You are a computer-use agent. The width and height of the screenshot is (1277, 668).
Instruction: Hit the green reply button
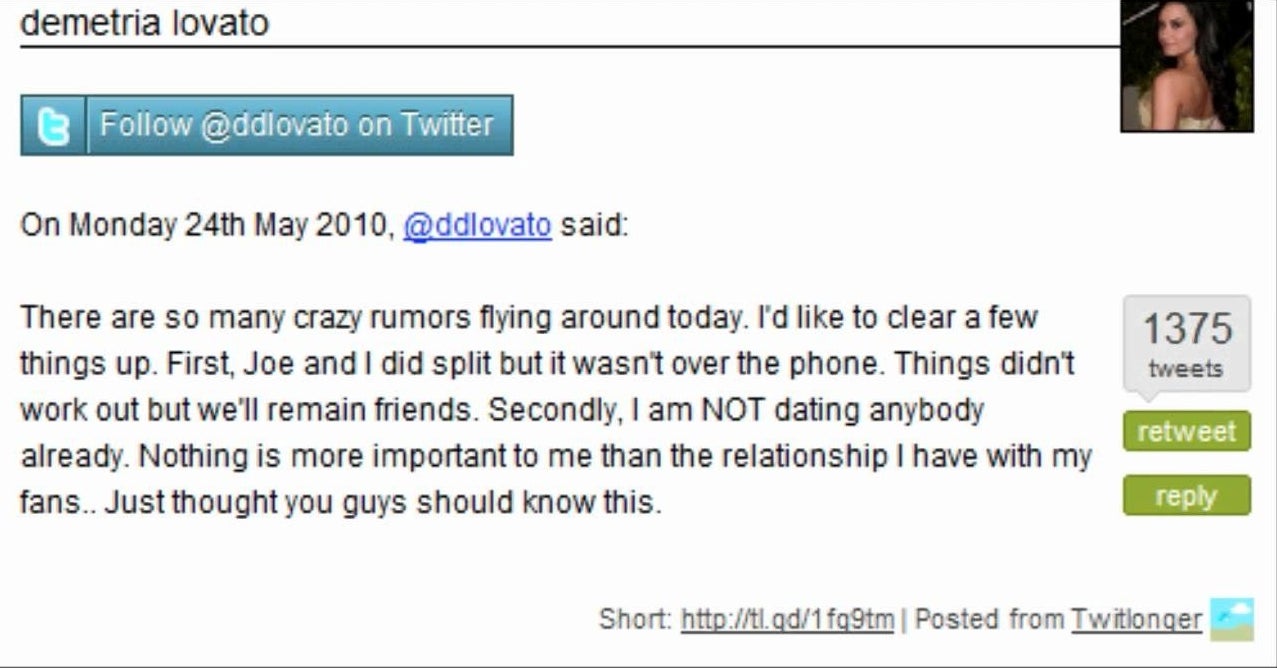click(1186, 496)
